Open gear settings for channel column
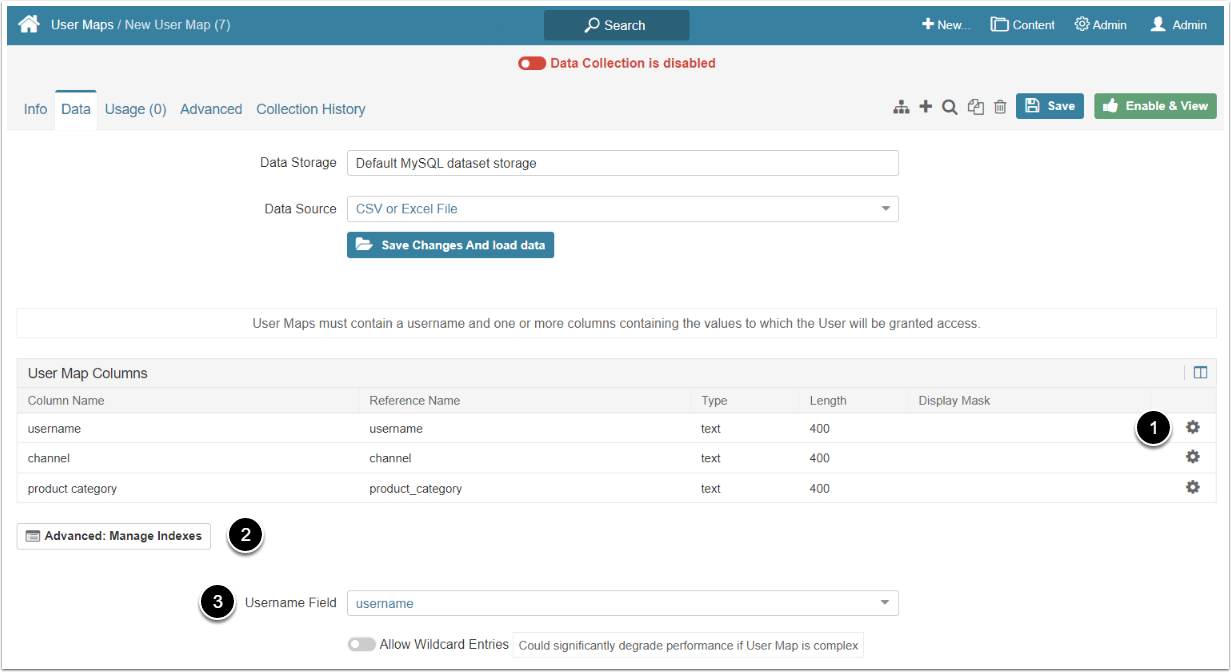1231x672 pixels. click(x=1192, y=457)
